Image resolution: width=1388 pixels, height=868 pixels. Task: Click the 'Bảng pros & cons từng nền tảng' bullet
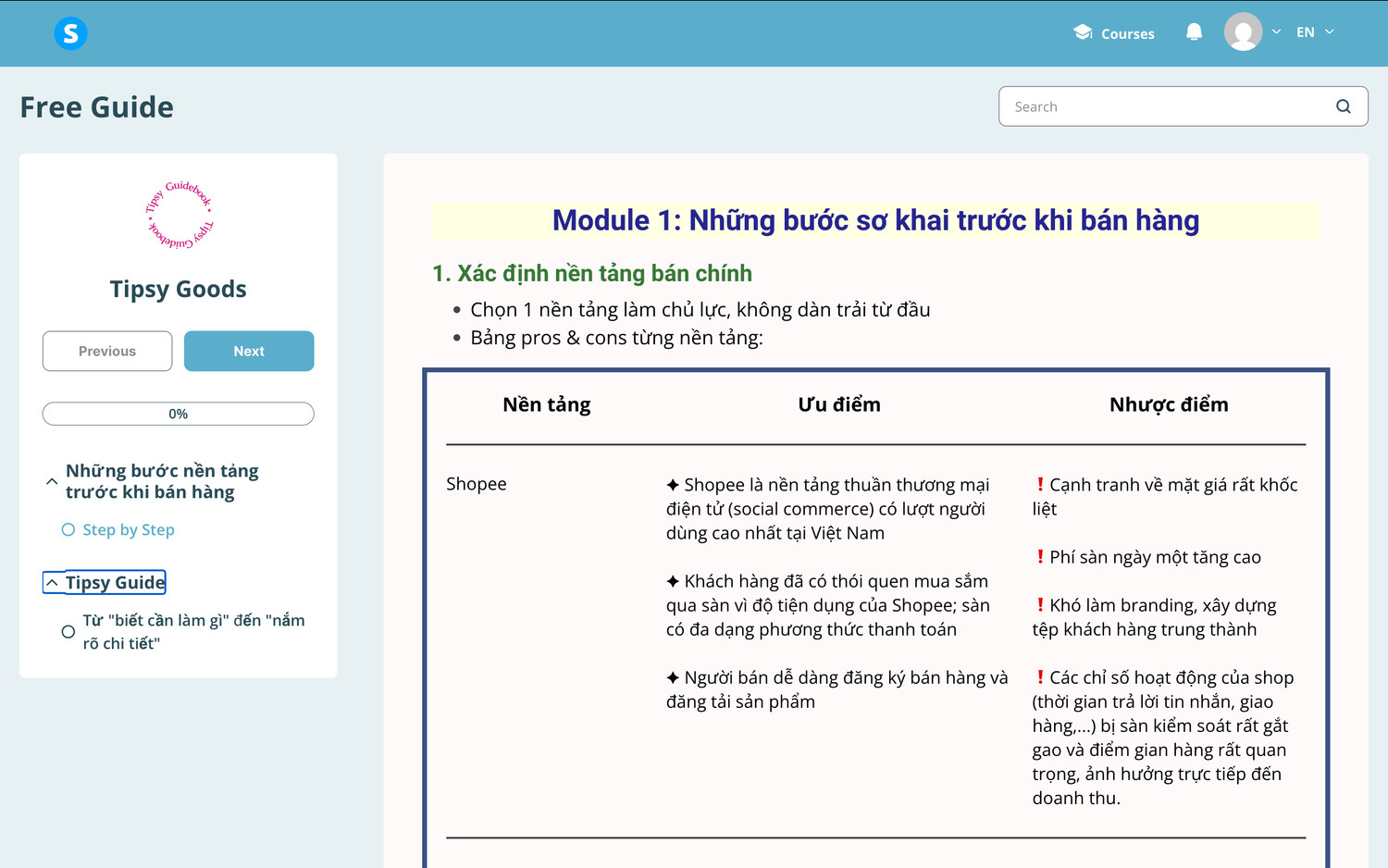pyautogui.click(x=616, y=338)
